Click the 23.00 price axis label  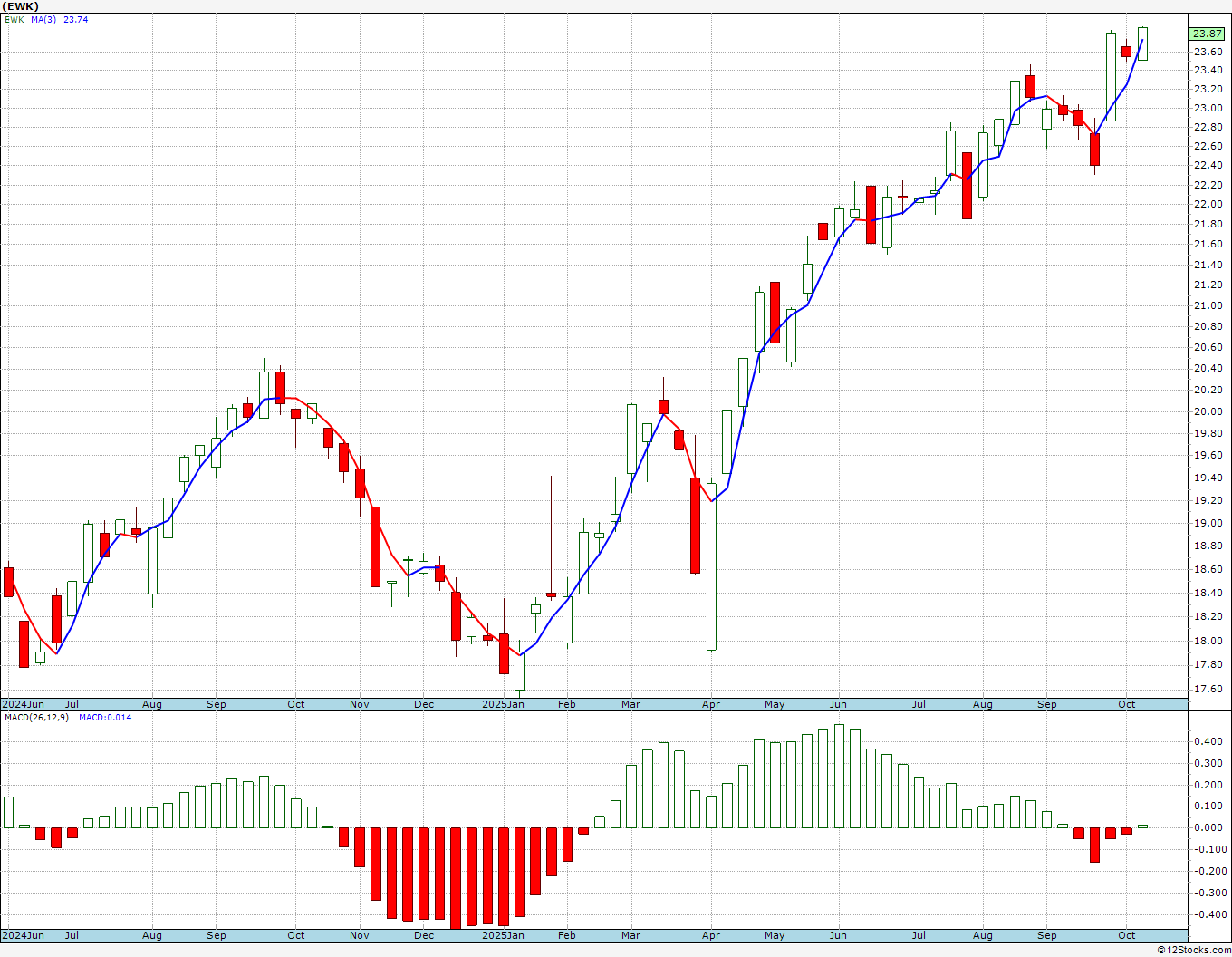(1207, 108)
